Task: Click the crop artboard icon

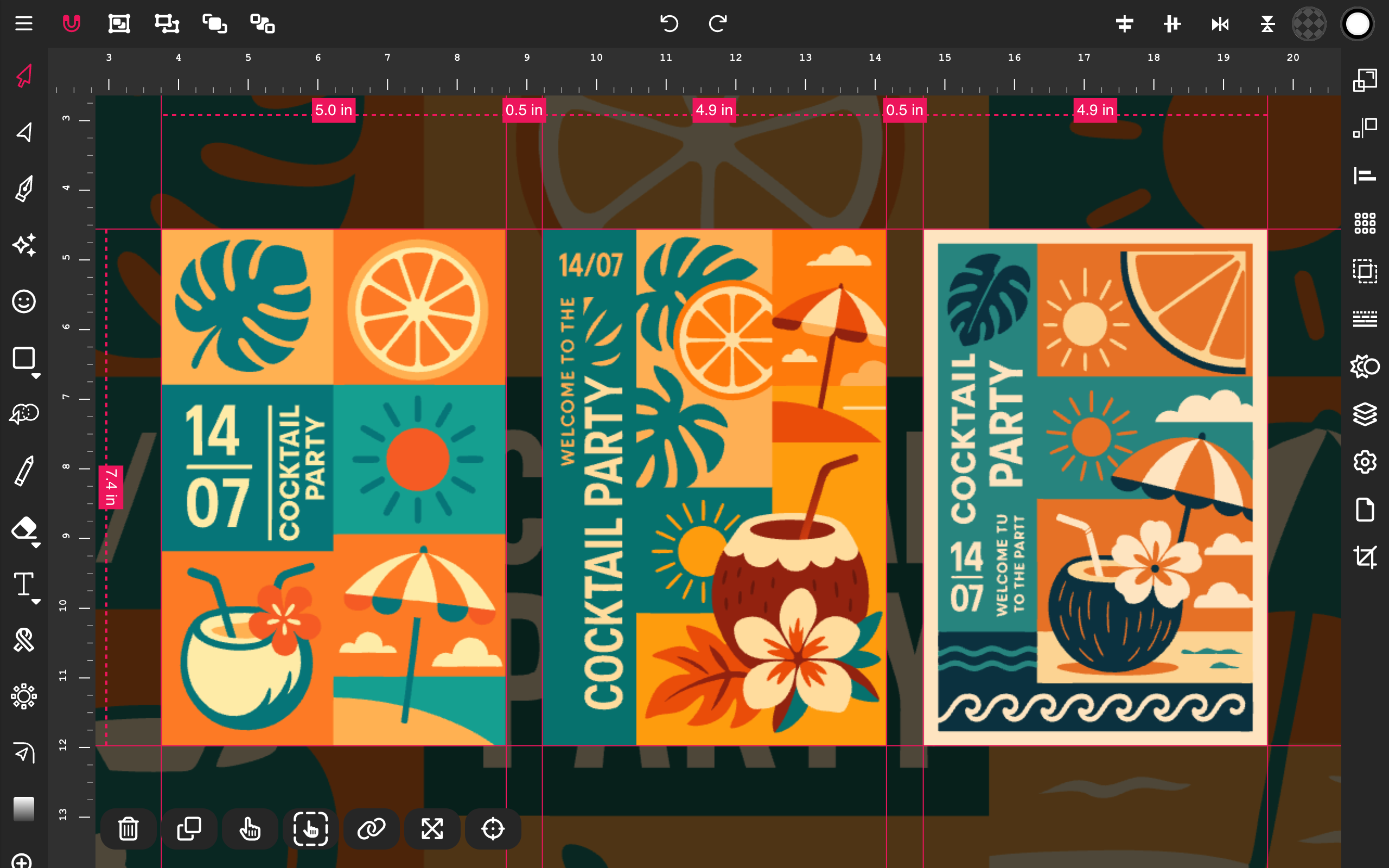Action: (1365, 557)
